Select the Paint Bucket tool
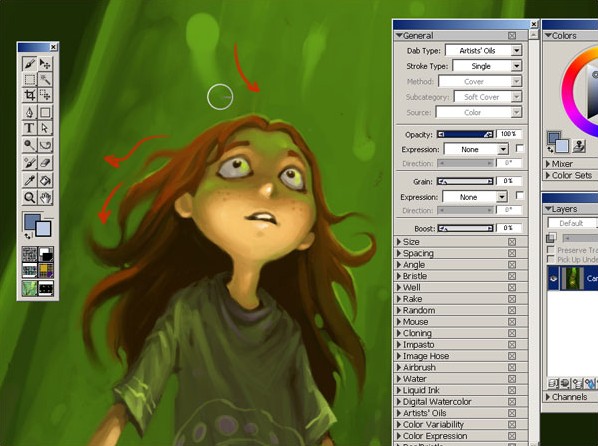This screenshot has height=446, width=598. 45,180
